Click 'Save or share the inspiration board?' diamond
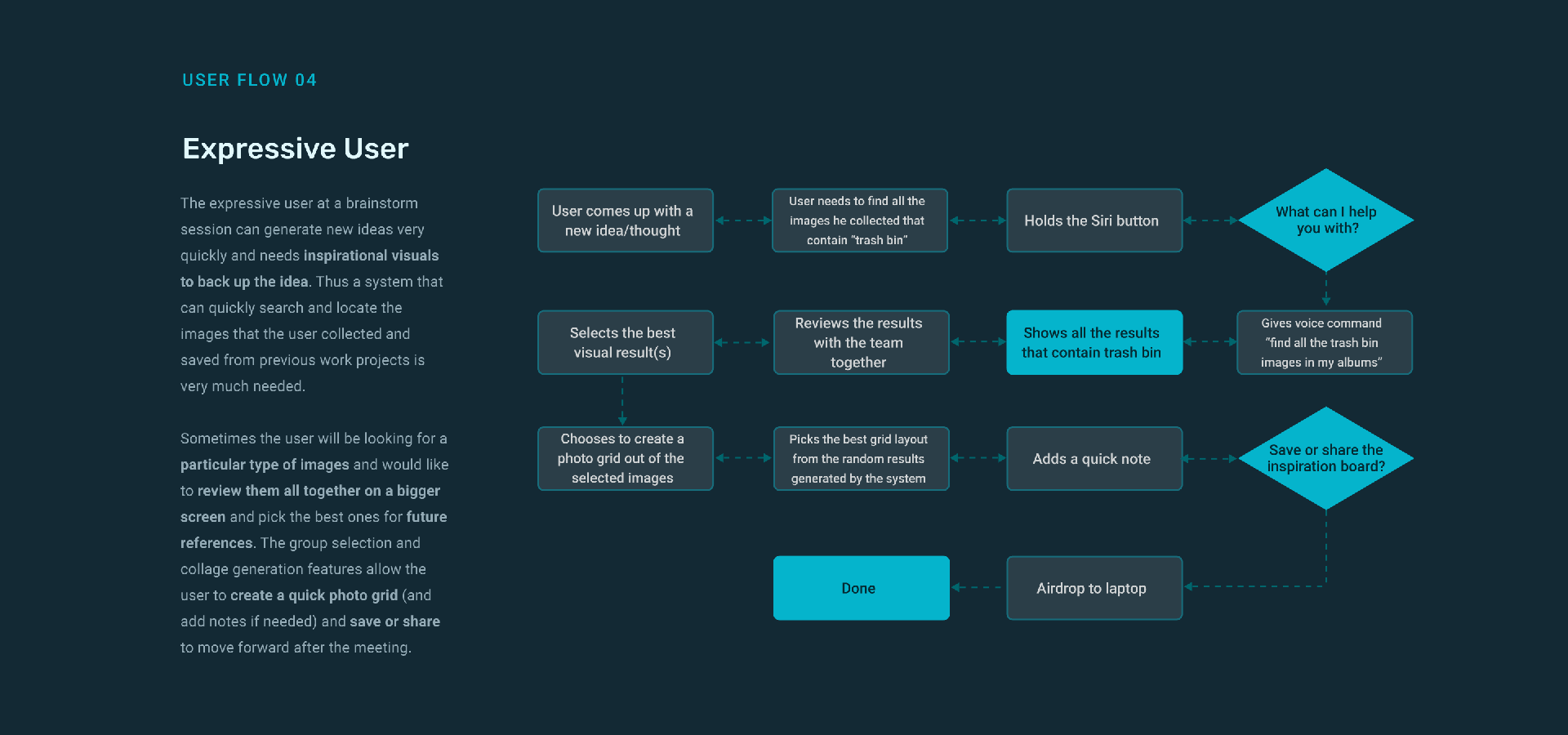1568x735 pixels. point(1325,458)
